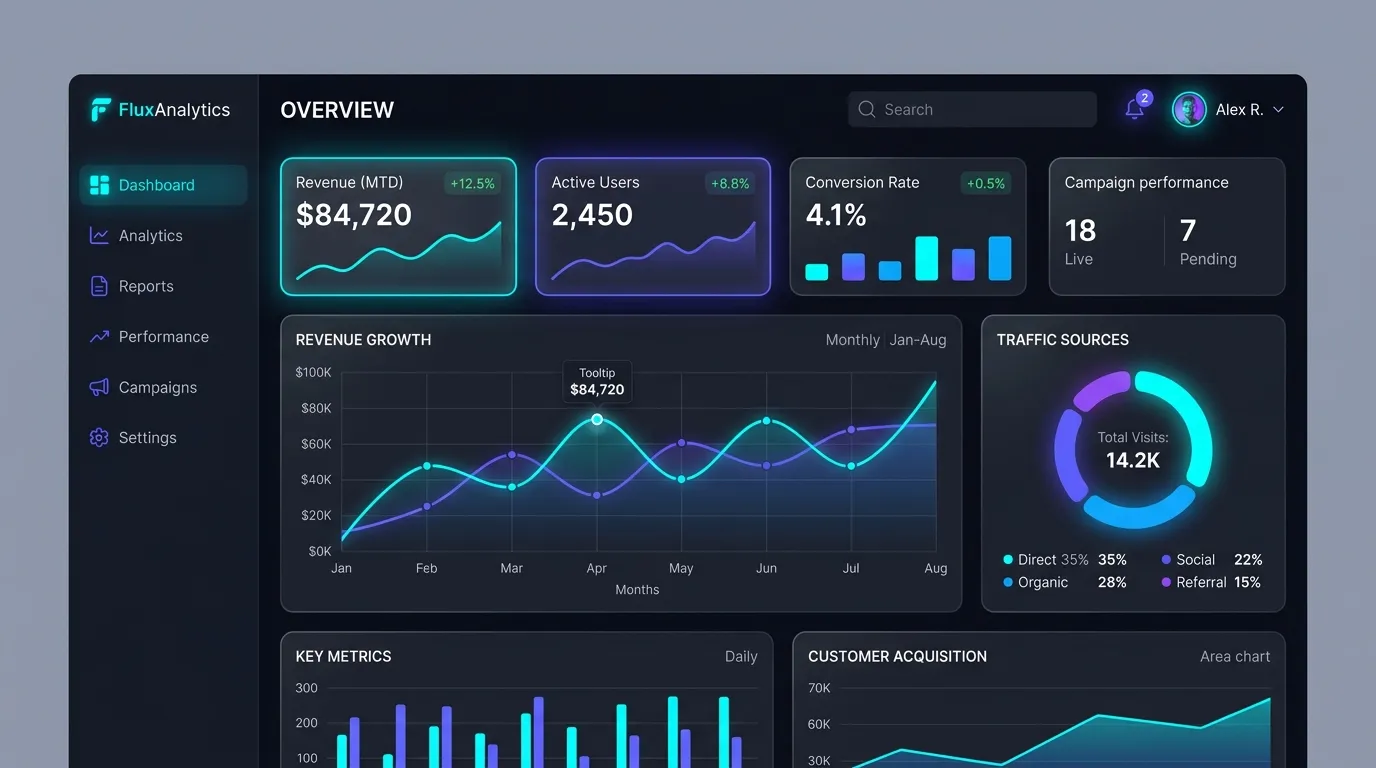Click the +12.5% badge on Revenue card

(x=473, y=183)
